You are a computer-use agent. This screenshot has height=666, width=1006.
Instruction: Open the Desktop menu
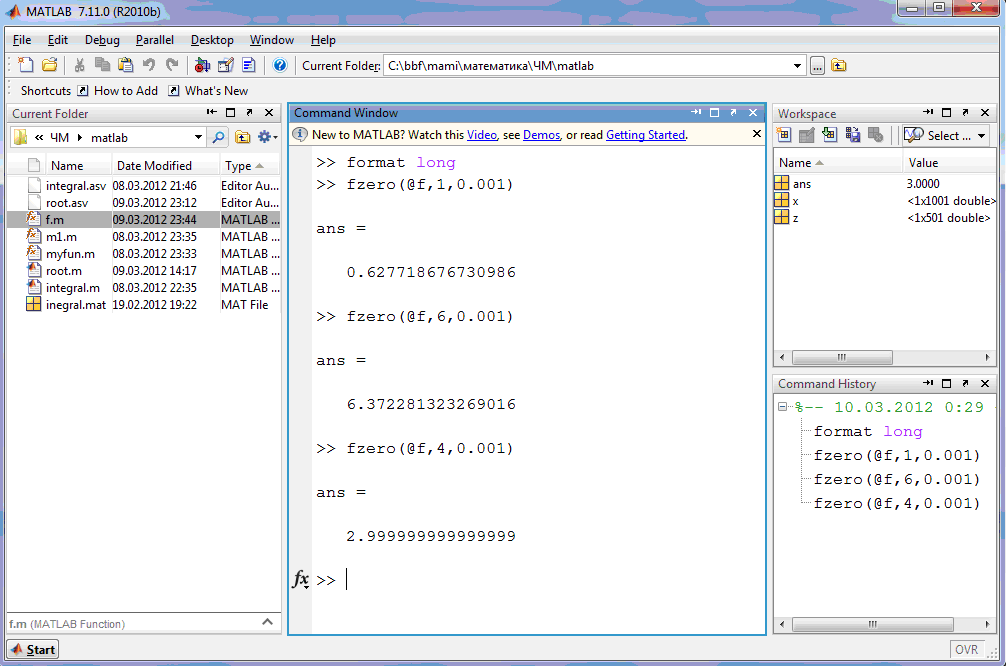tap(212, 40)
